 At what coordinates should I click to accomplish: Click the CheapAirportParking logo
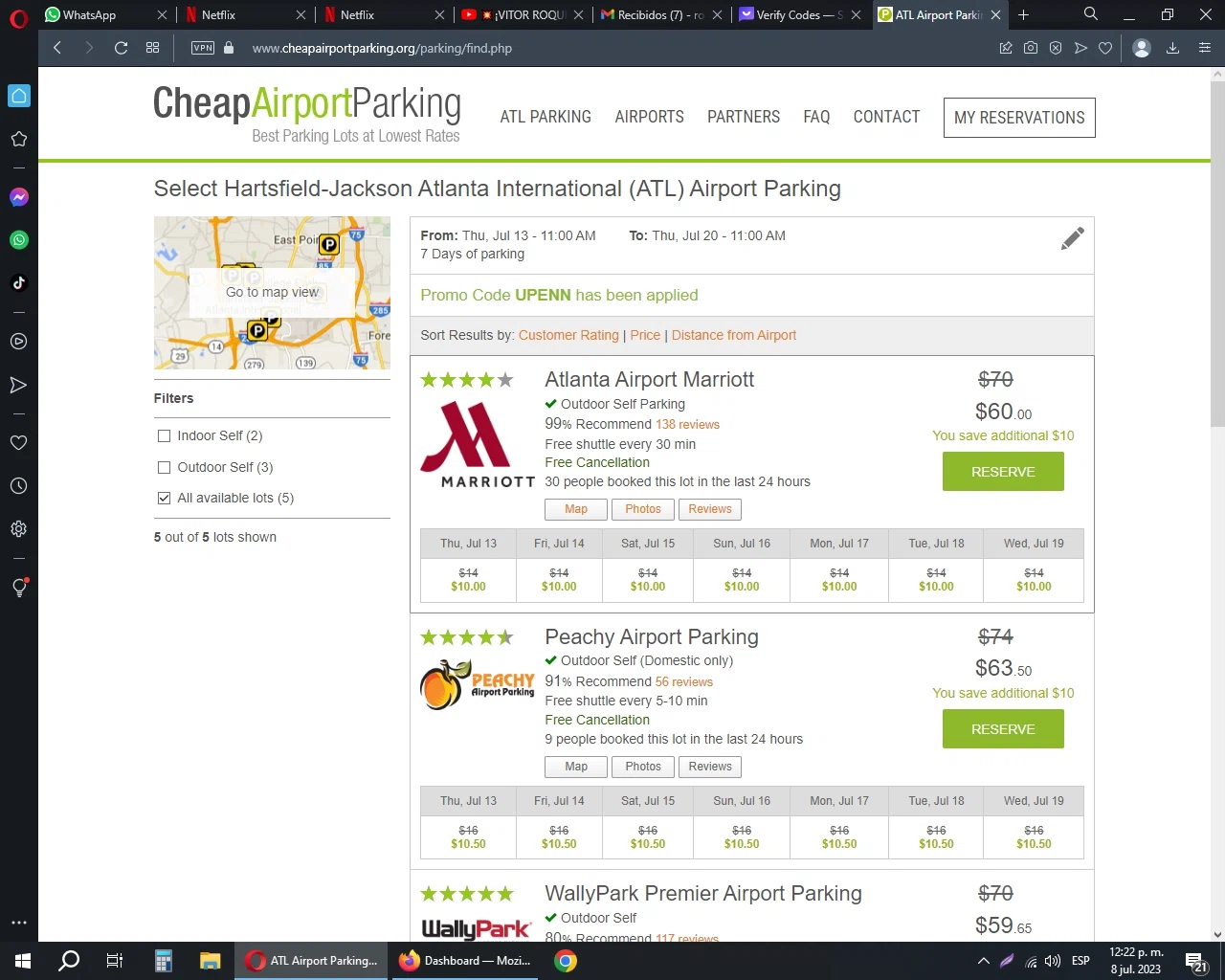(x=307, y=115)
